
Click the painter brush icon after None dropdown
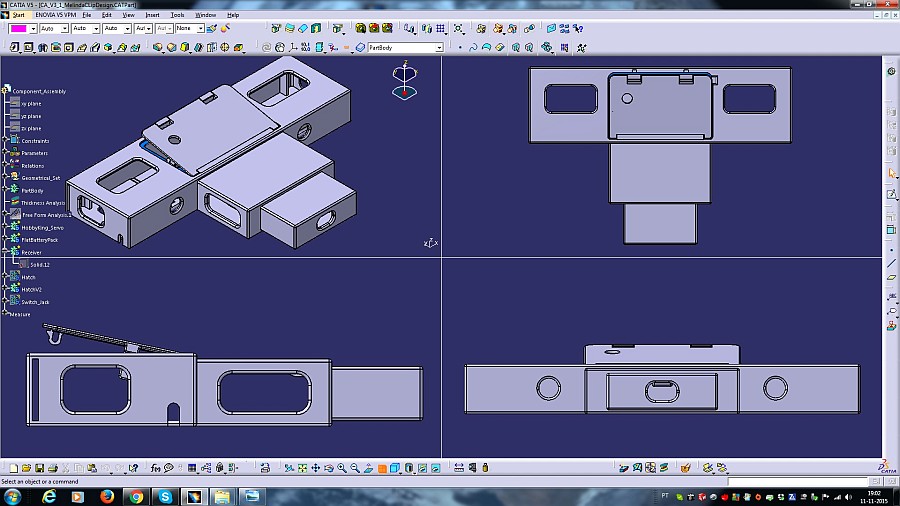(212, 28)
